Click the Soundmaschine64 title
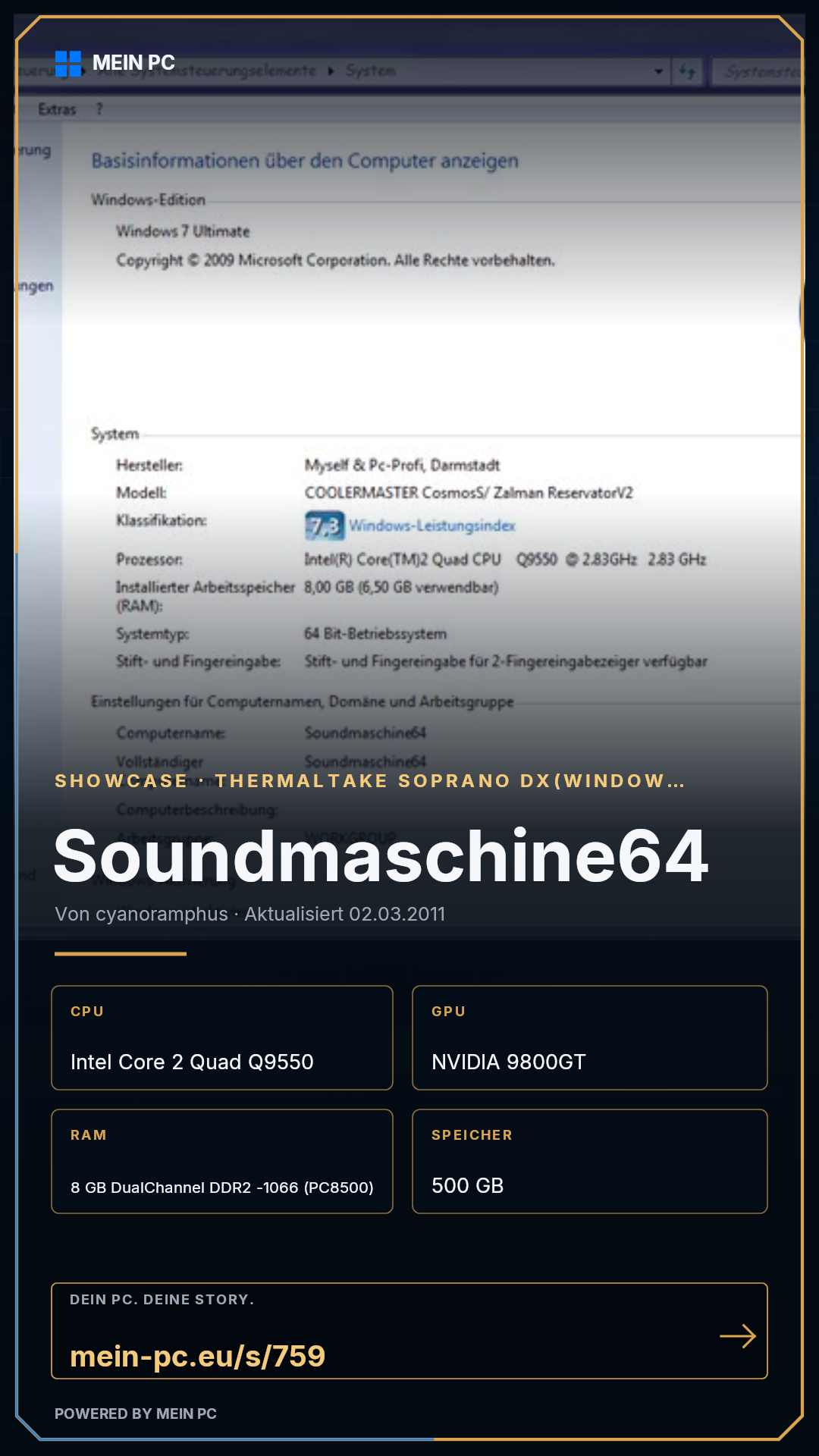Screen dimensions: 819x1456 [x=381, y=857]
